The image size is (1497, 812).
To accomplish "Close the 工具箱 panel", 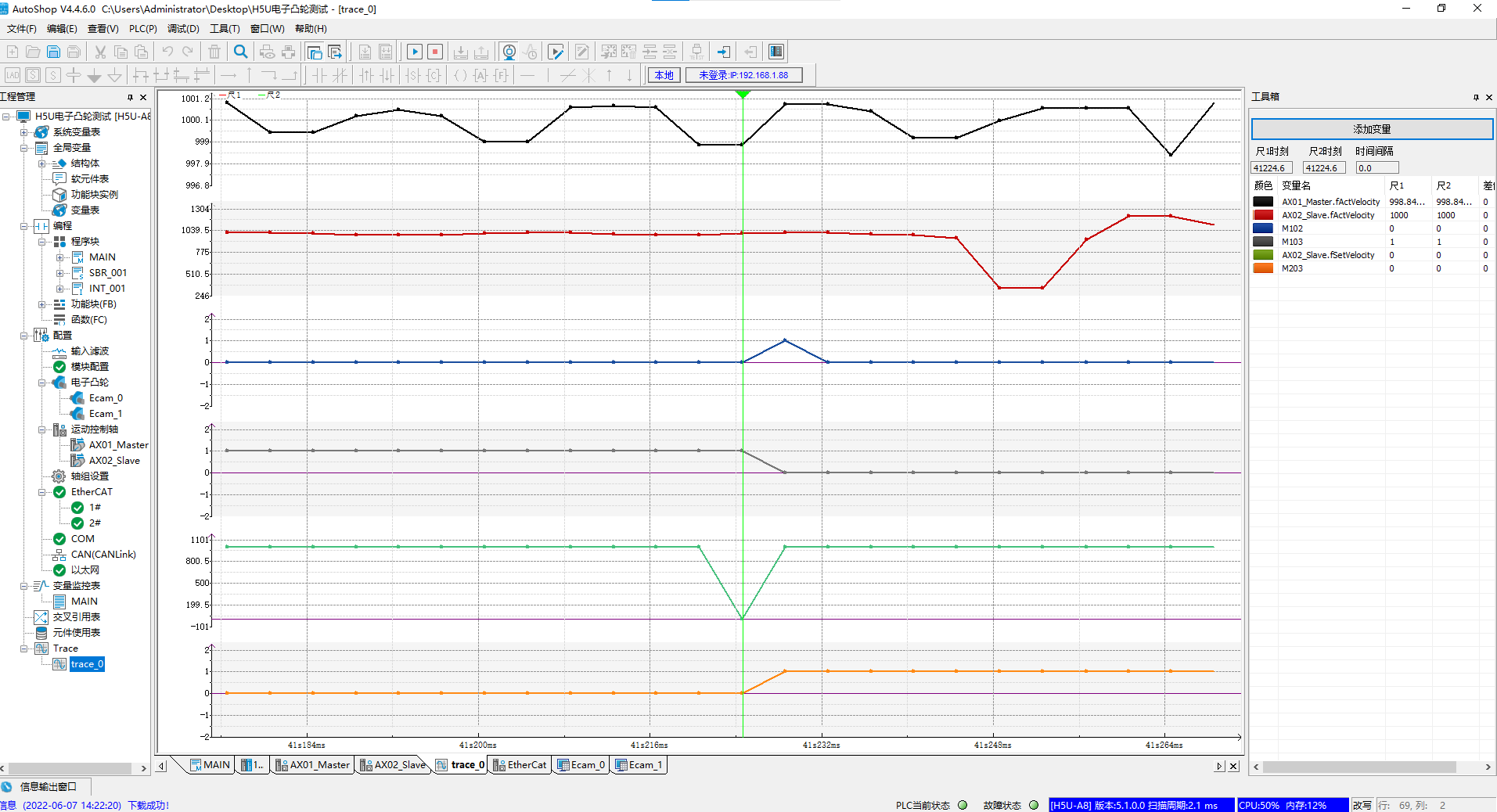I will pos(1488,97).
